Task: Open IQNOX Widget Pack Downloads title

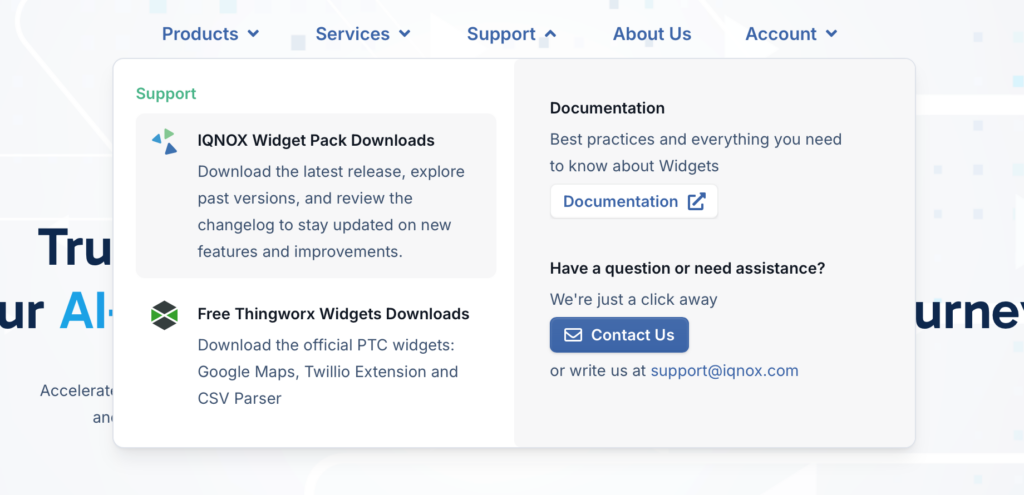Action: (316, 140)
